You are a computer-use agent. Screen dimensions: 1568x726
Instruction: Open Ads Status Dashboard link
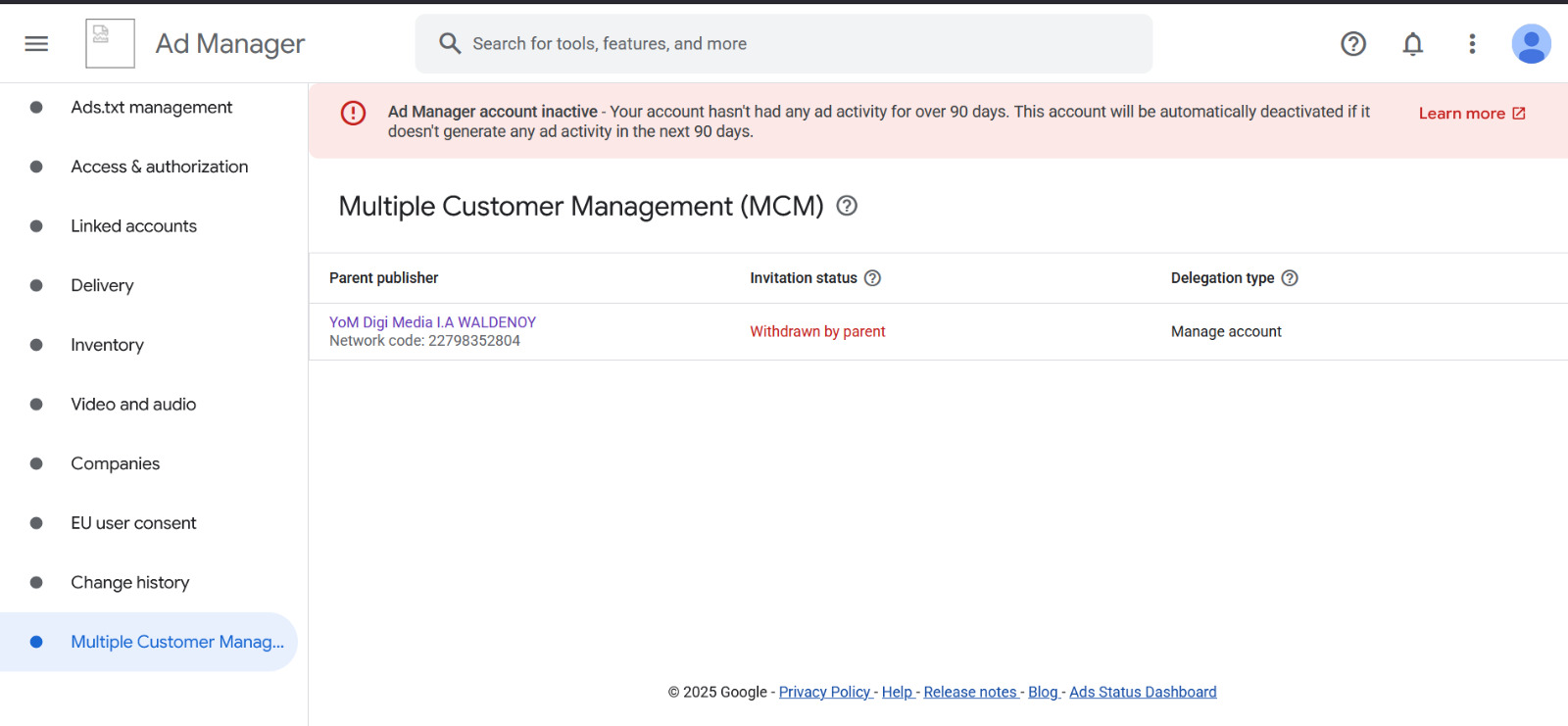[x=1143, y=692]
